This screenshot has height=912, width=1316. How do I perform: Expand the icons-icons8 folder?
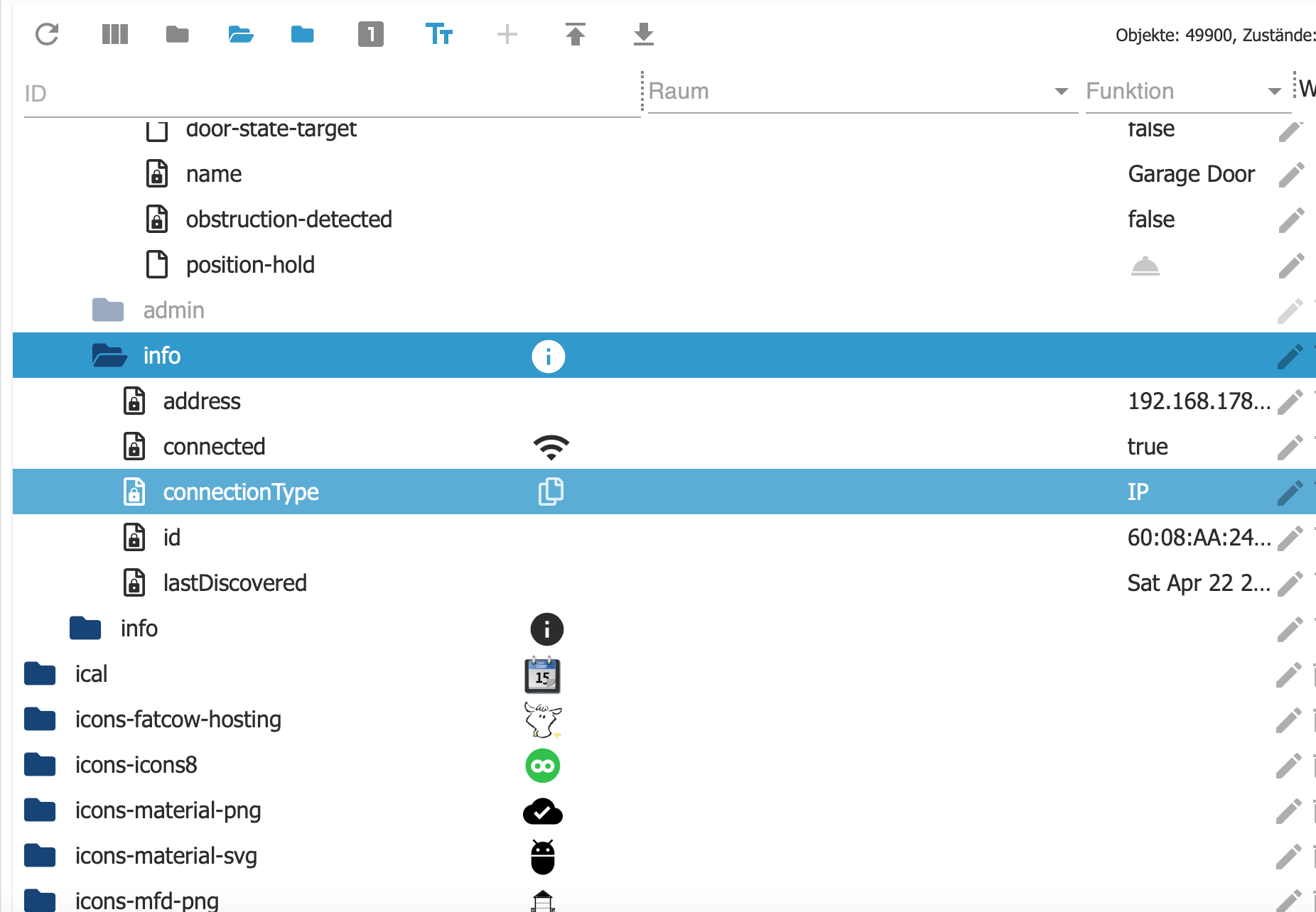coord(40,764)
